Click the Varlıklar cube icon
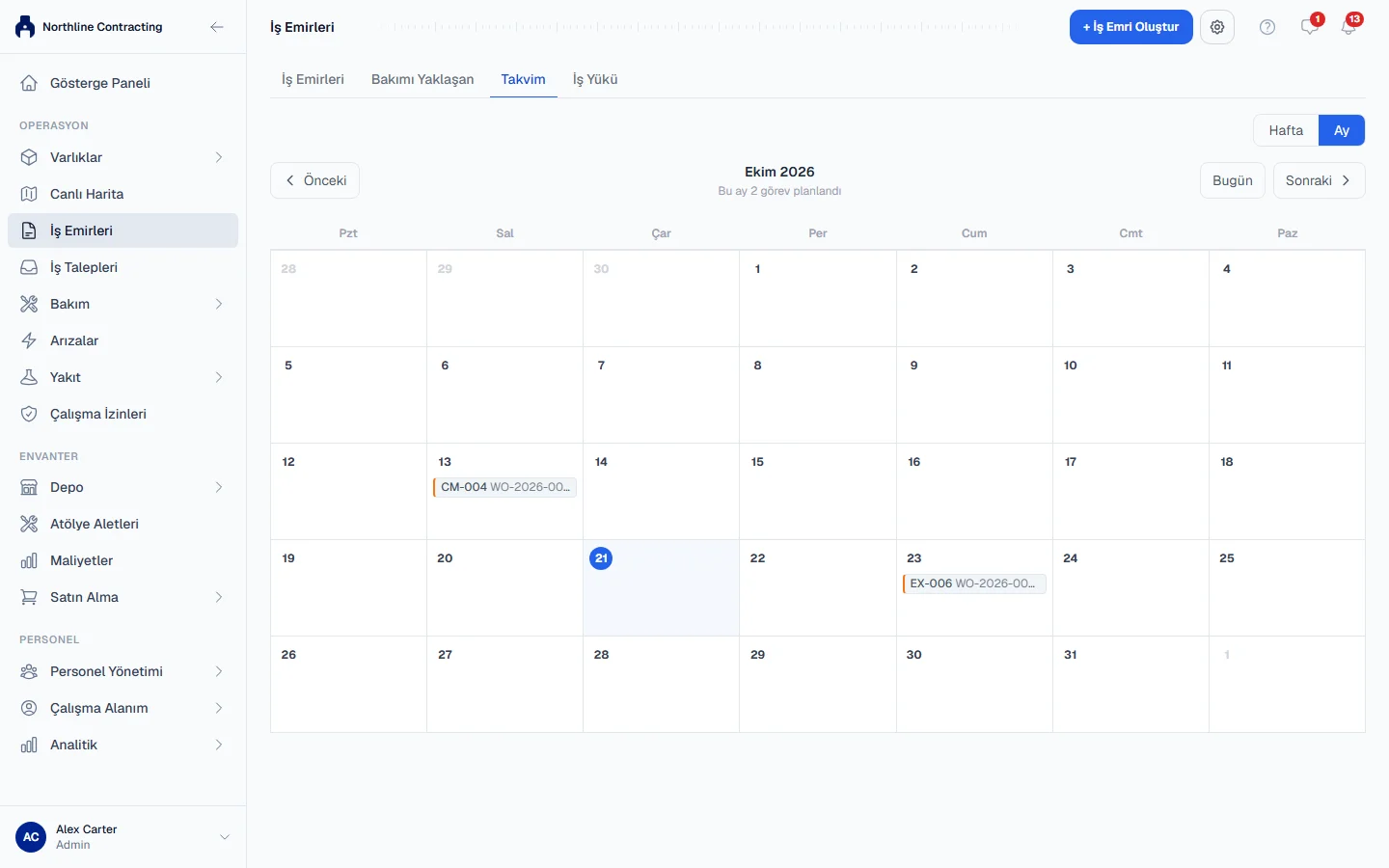This screenshot has height=868, width=1389. pos(29,157)
